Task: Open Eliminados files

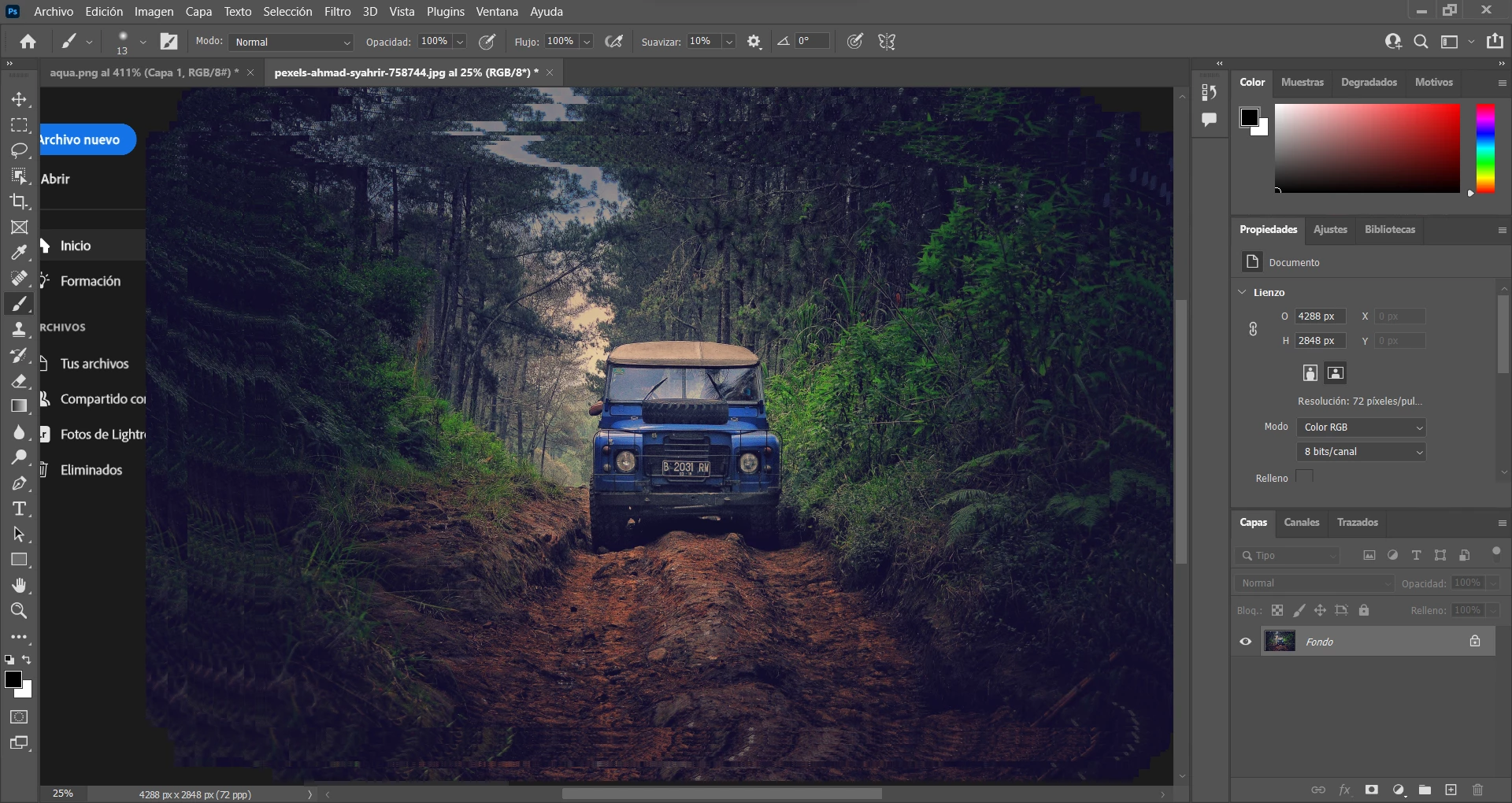Action: 91,470
